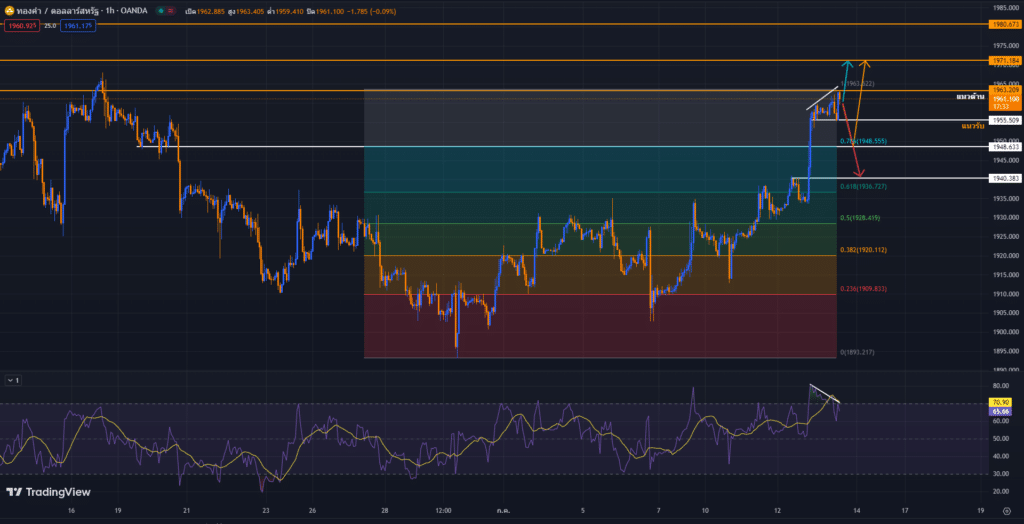Click the gold symbol icon beside the chart title

tap(8, 10)
